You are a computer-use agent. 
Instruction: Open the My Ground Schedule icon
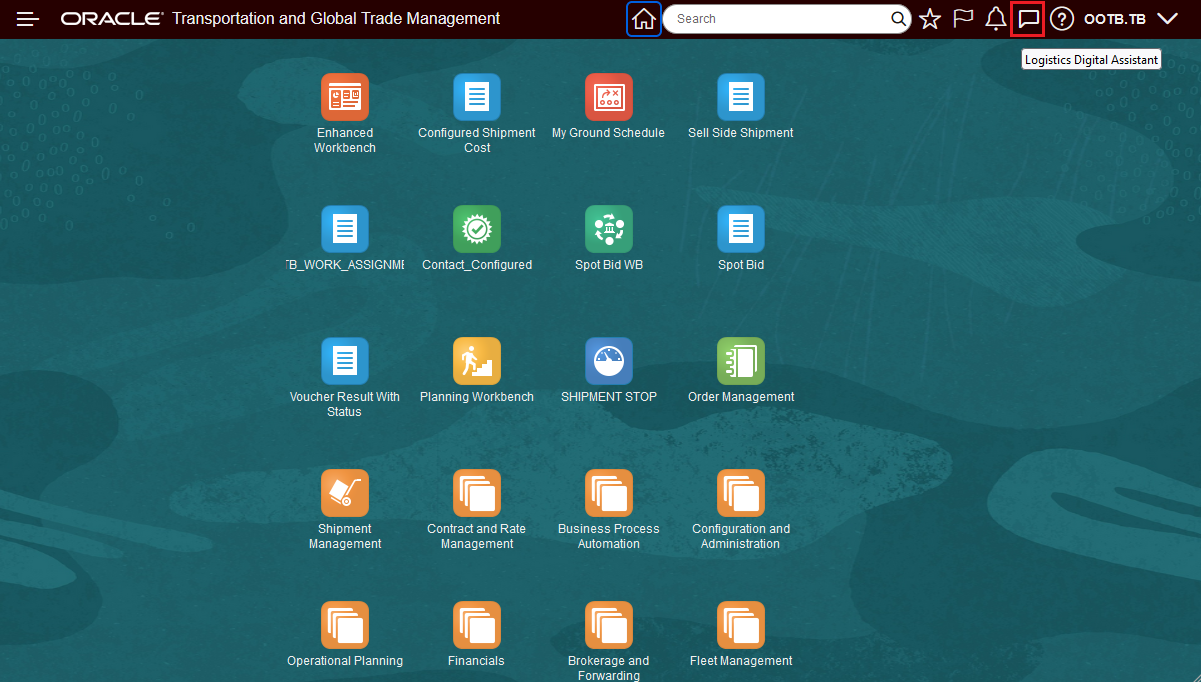(x=609, y=97)
